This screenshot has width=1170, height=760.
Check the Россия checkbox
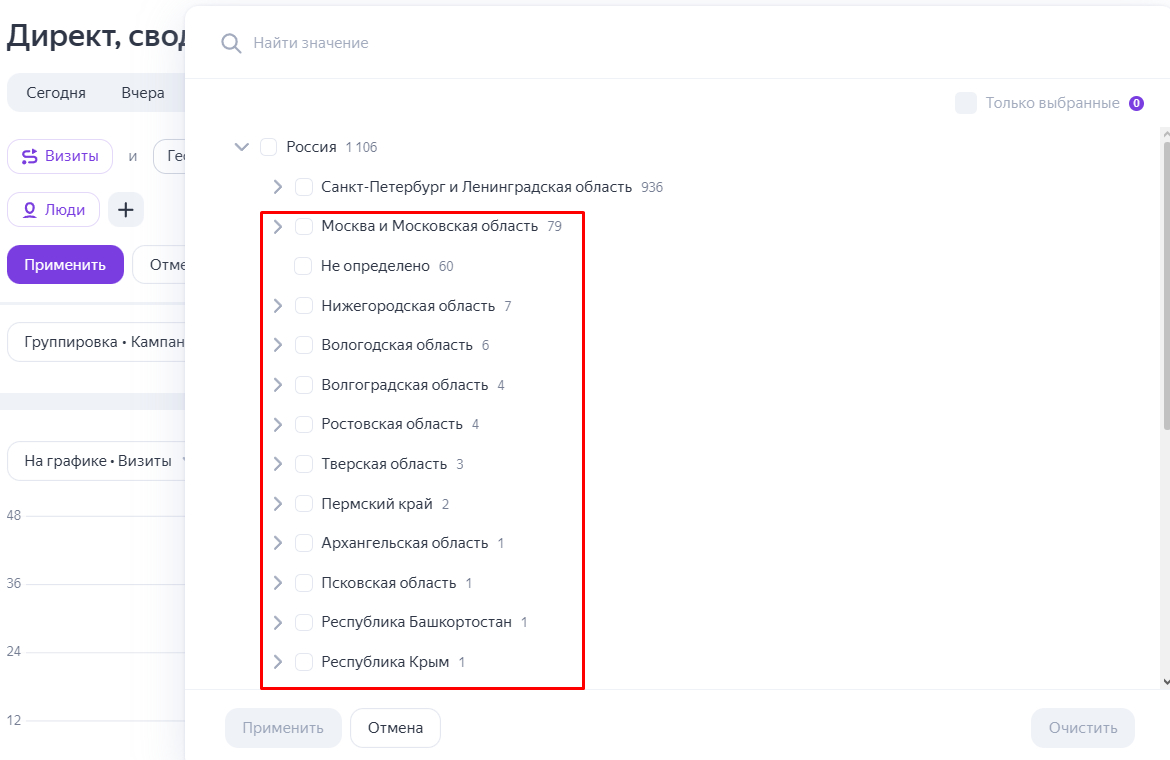coord(268,147)
